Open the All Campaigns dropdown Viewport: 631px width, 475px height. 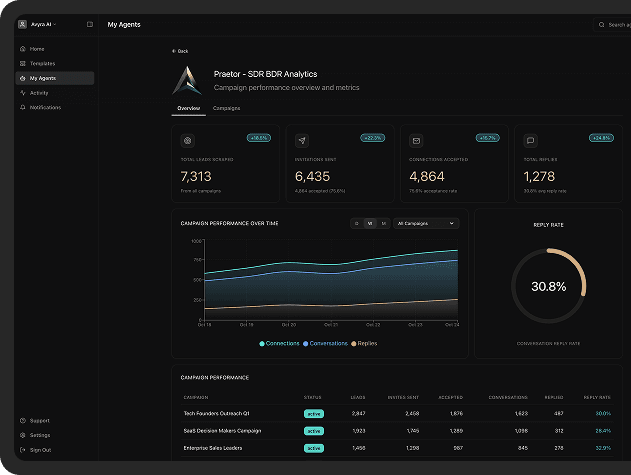tap(426, 223)
